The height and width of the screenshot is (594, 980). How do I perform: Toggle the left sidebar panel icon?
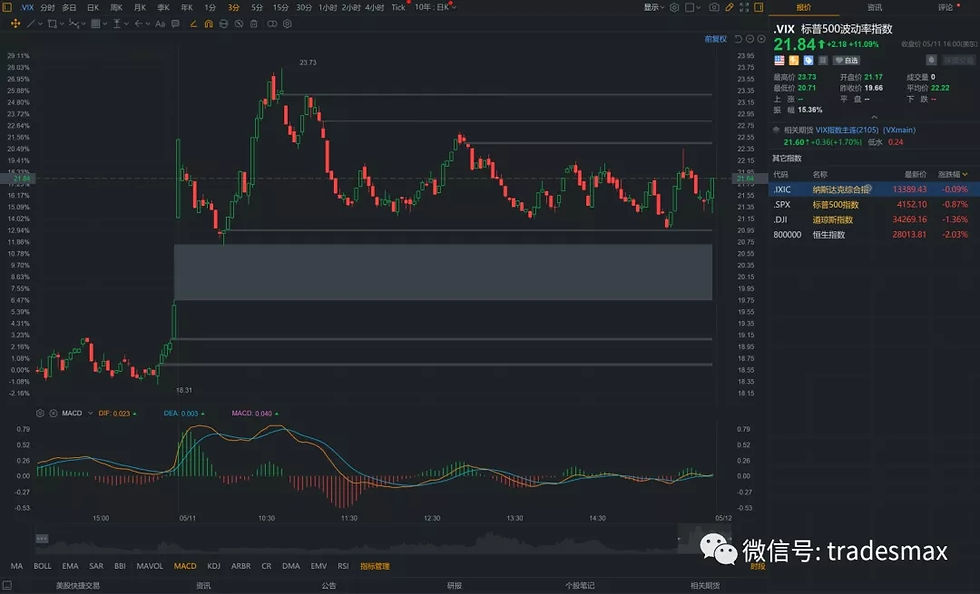8,8
